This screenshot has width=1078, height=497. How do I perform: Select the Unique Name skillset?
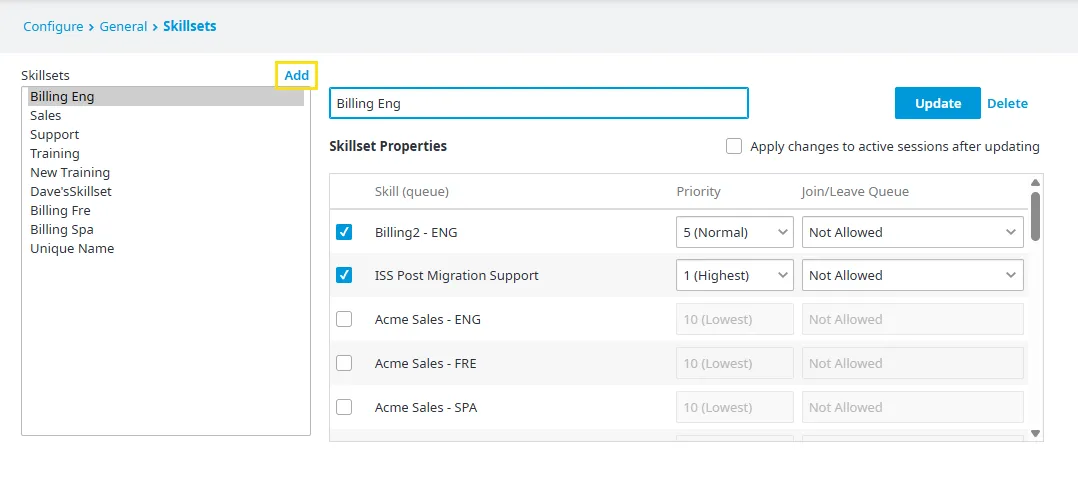166,248
